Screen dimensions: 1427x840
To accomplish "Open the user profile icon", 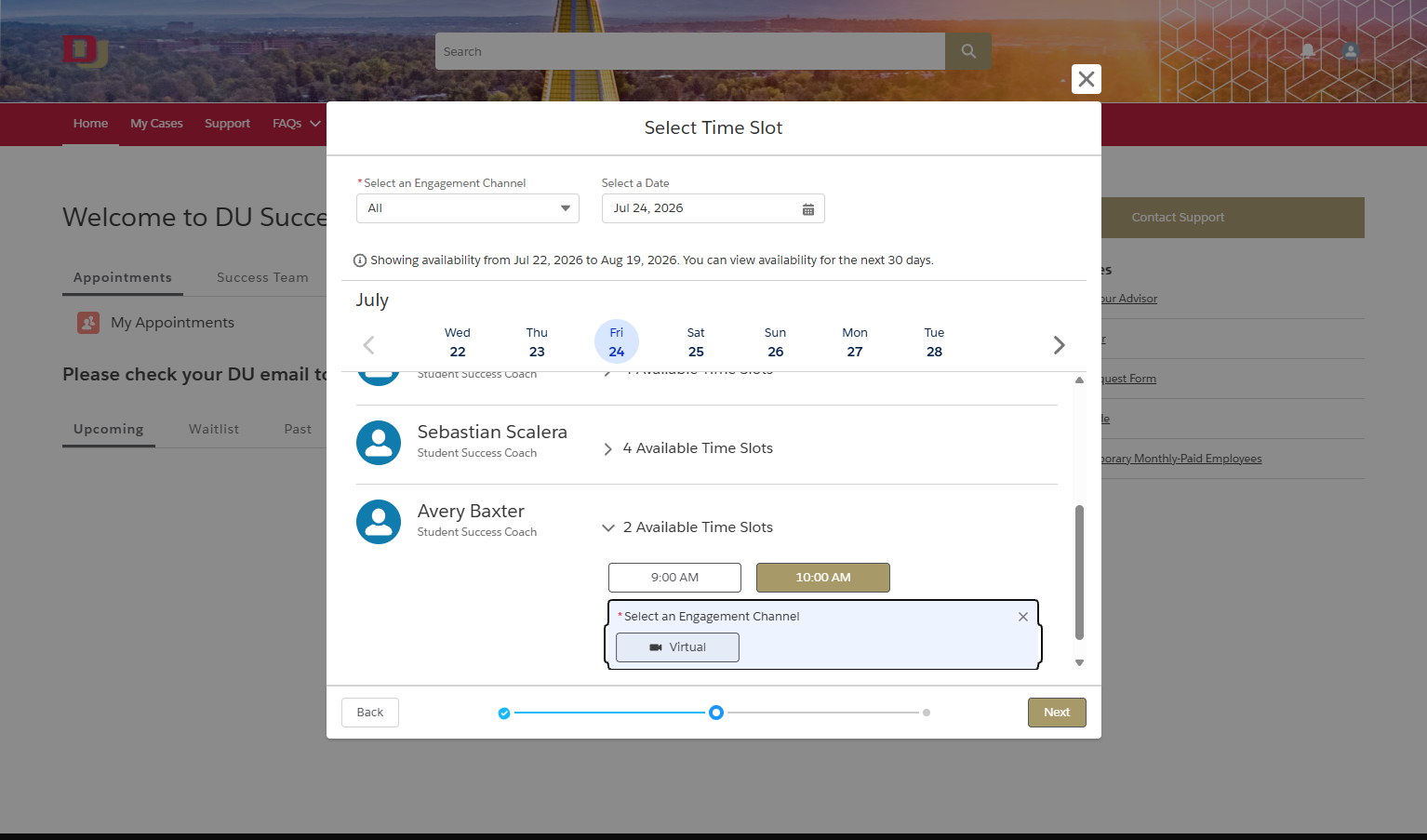I will pyautogui.click(x=1351, y=51).
